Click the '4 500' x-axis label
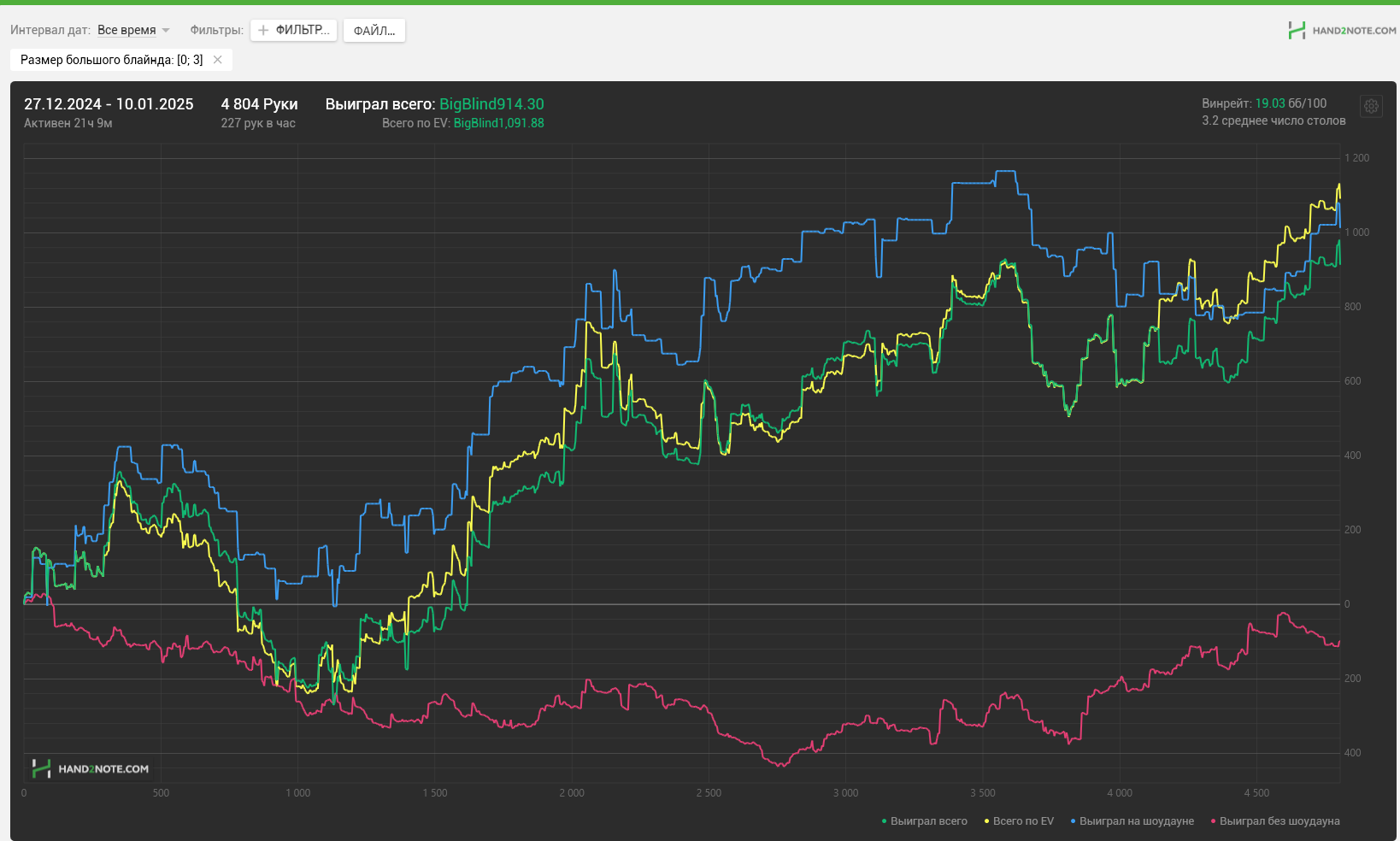The width and height of the screenshot is (1400, 841). (1256, 793)
